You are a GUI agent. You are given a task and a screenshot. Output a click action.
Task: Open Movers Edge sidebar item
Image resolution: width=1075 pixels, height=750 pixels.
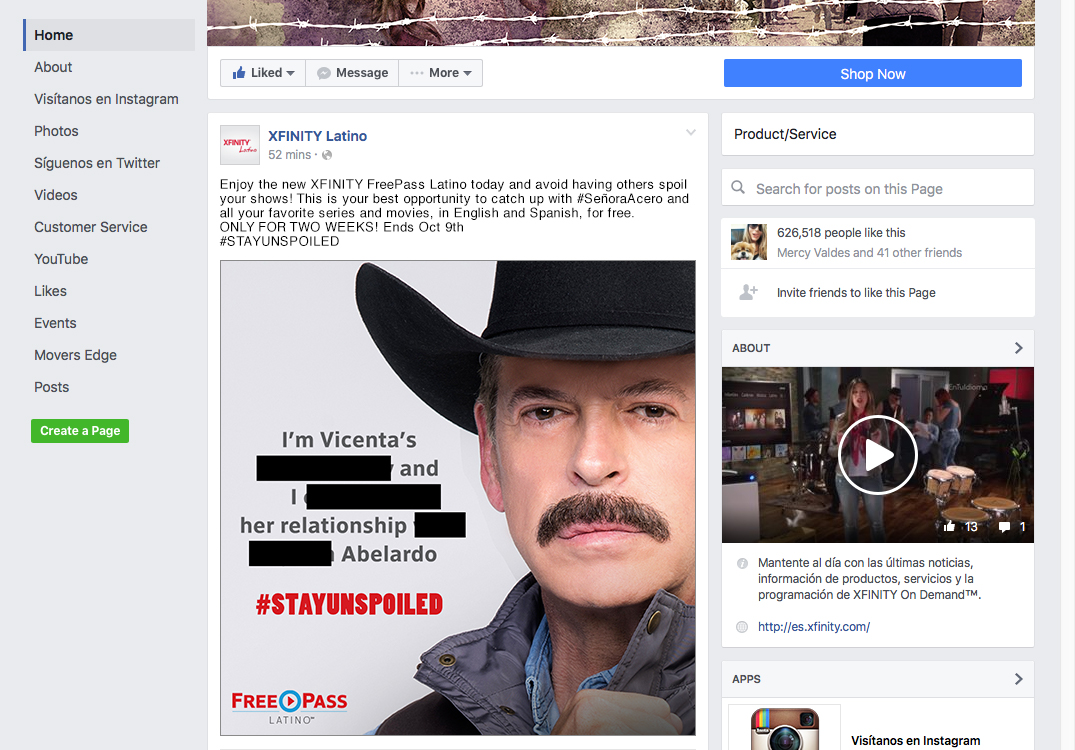(x=75, y=355)
